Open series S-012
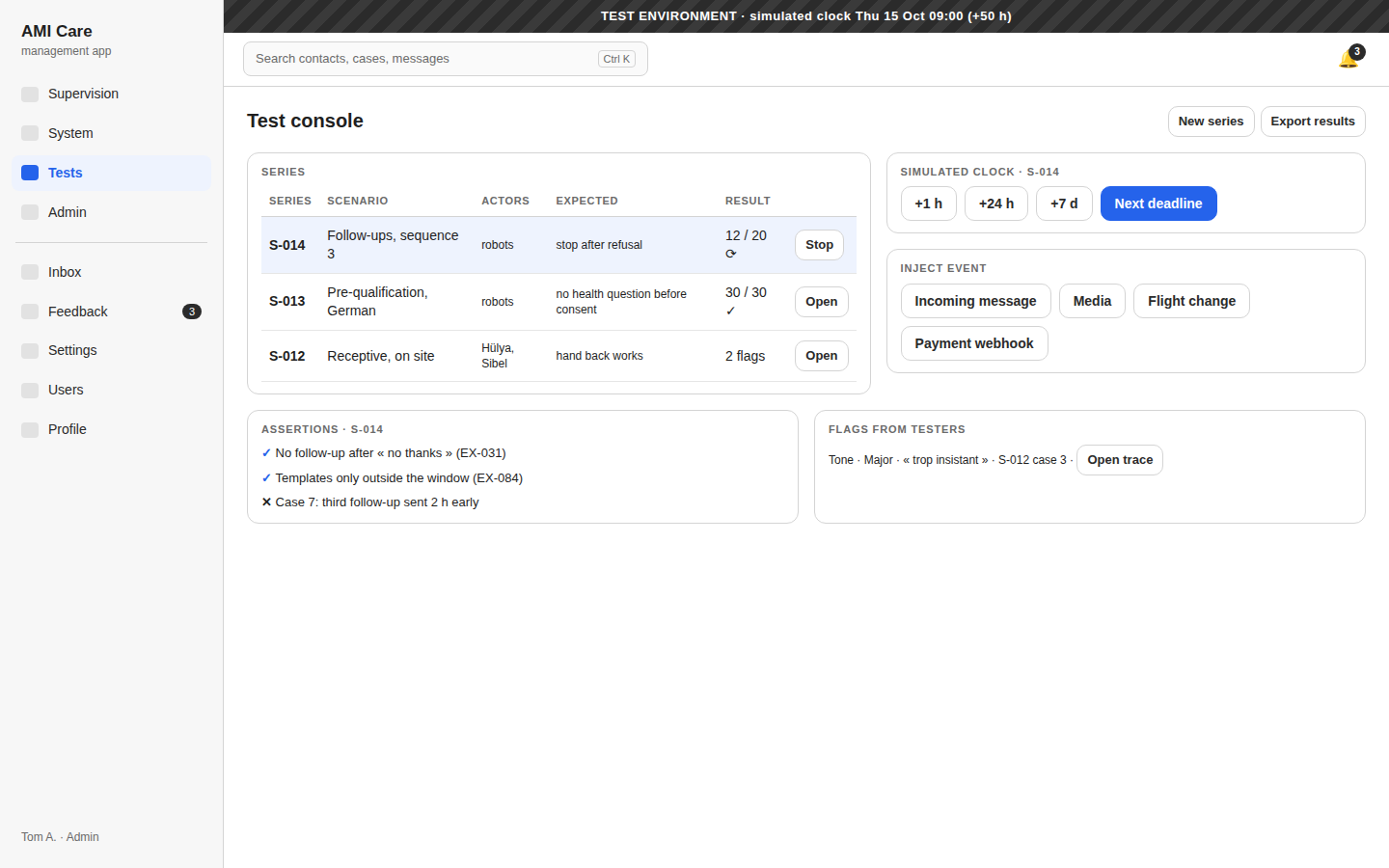The image size is (1389, 868). 821,356
